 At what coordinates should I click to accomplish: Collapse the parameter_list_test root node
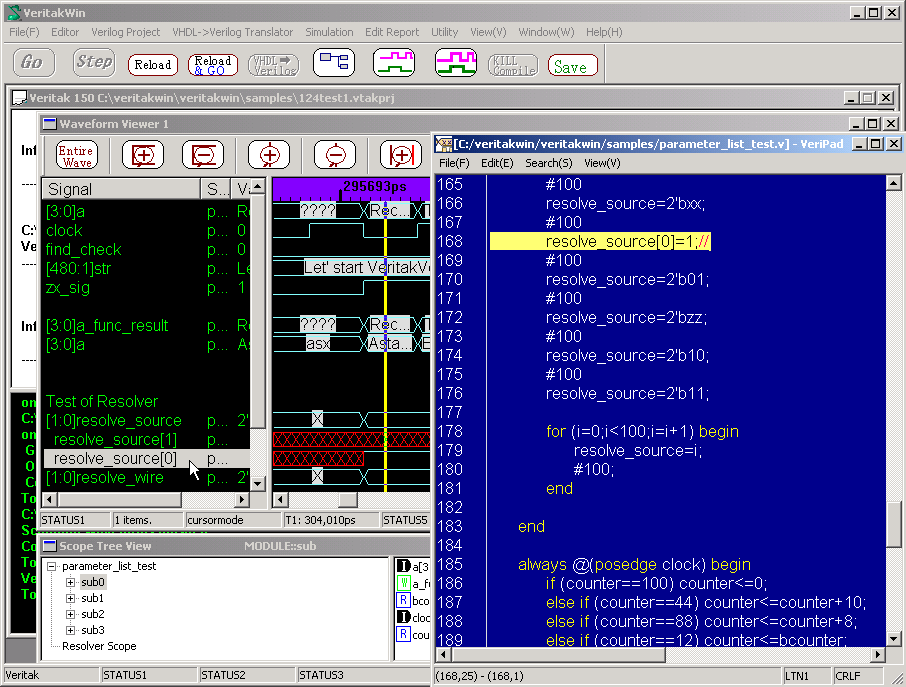tap(52, 566)
